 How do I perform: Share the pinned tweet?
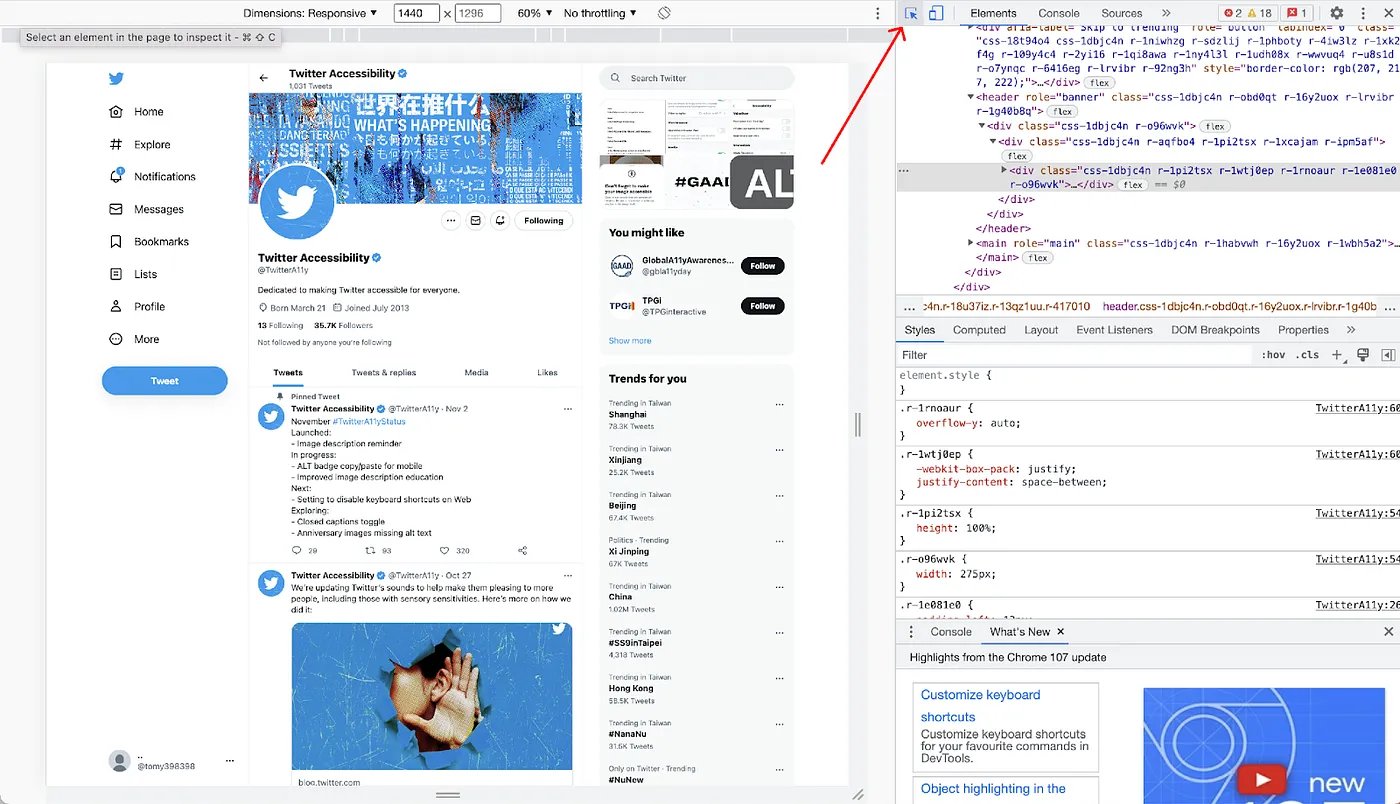[522, 550]
